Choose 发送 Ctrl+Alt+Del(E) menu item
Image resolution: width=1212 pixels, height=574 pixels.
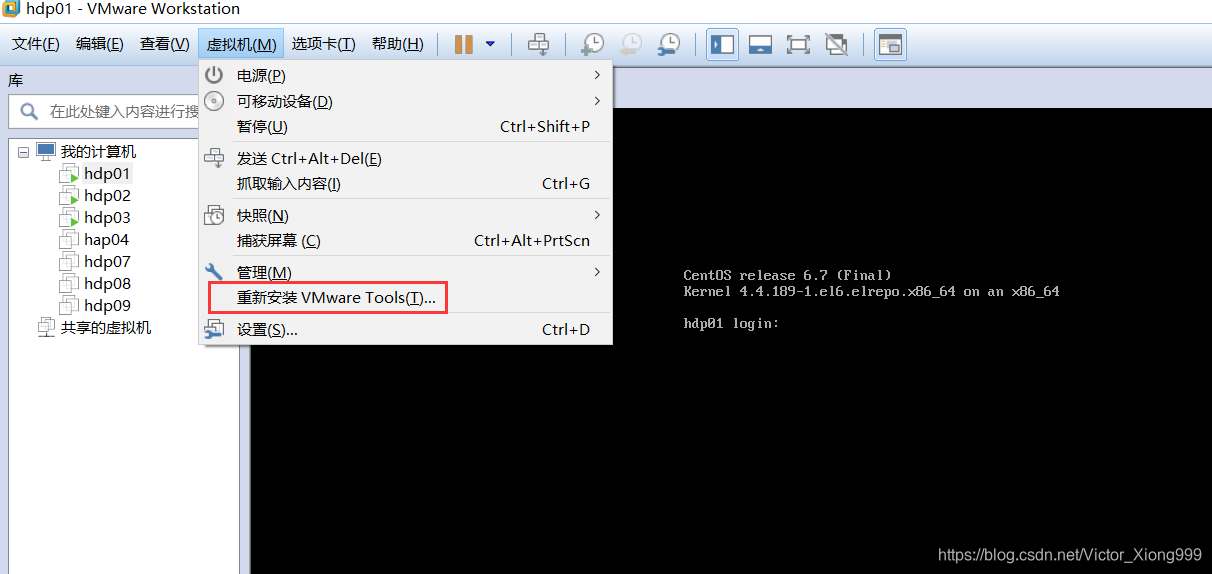tap(405, 158)
